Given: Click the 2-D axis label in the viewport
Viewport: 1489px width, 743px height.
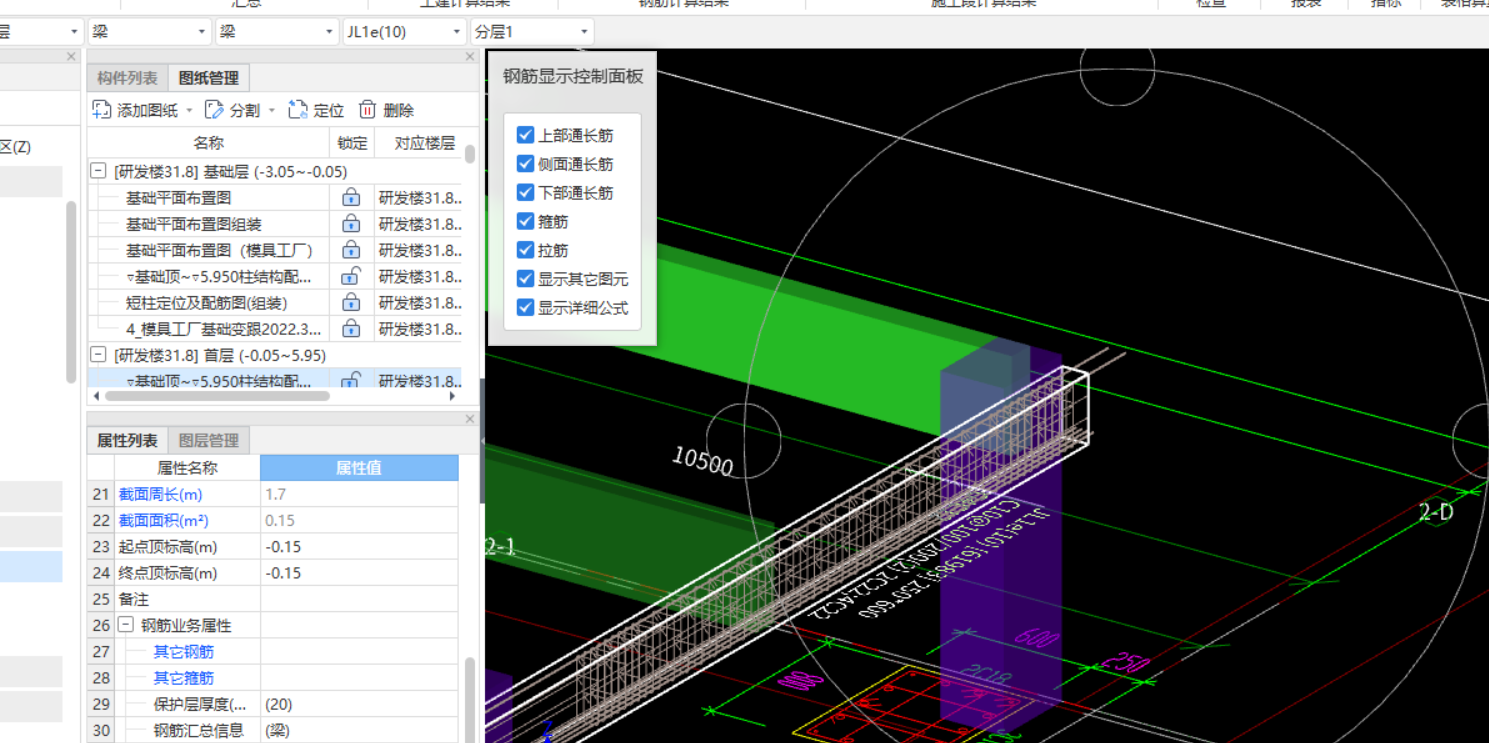Looking at the screenshot, I should [x=1436, y=512].
